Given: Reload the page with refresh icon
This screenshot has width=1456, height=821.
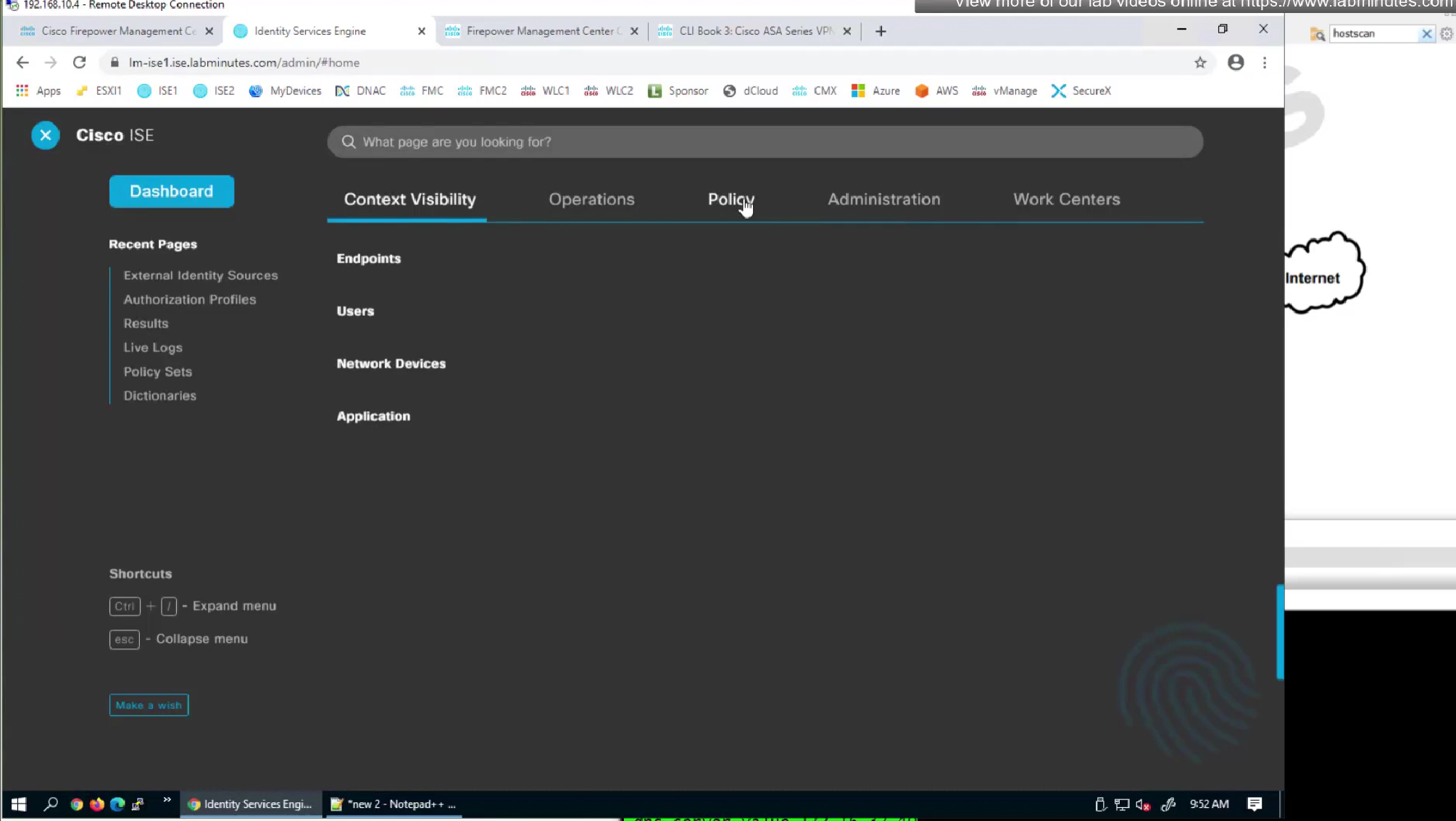Looking at the screenshot, I should (x=79, y=62).
